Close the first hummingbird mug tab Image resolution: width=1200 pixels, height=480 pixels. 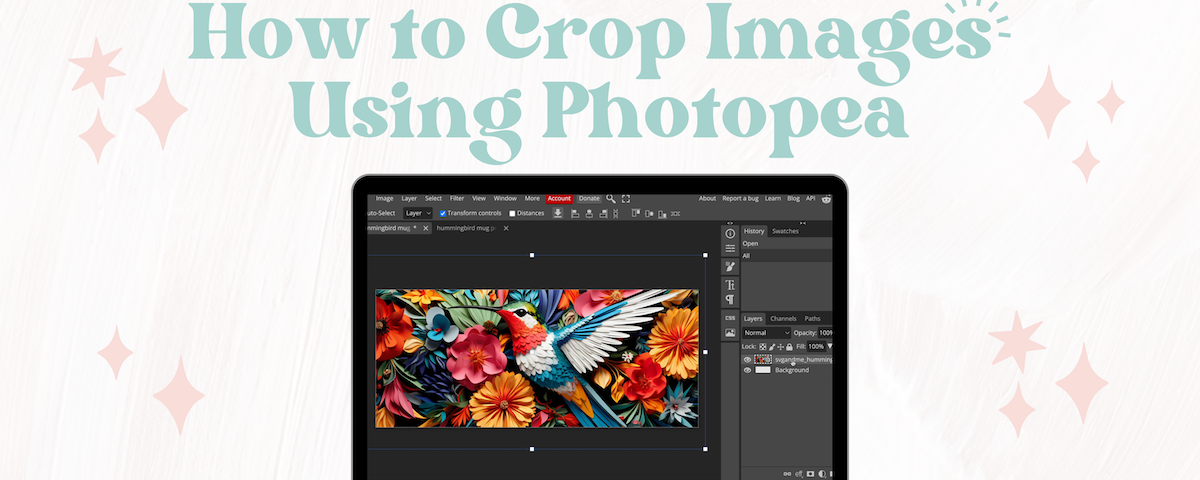point(425,228)
